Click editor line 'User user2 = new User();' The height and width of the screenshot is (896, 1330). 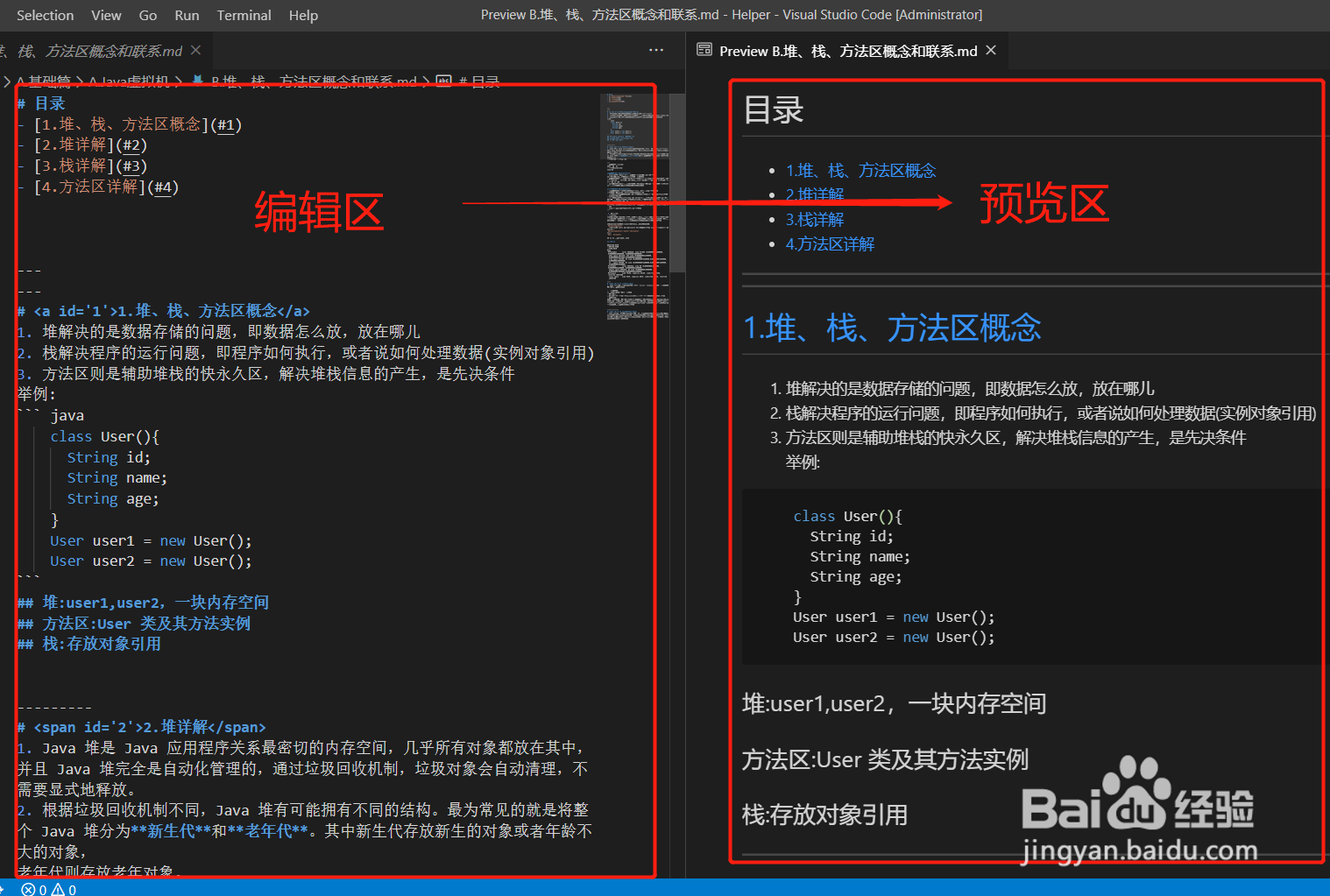point(151,561)
